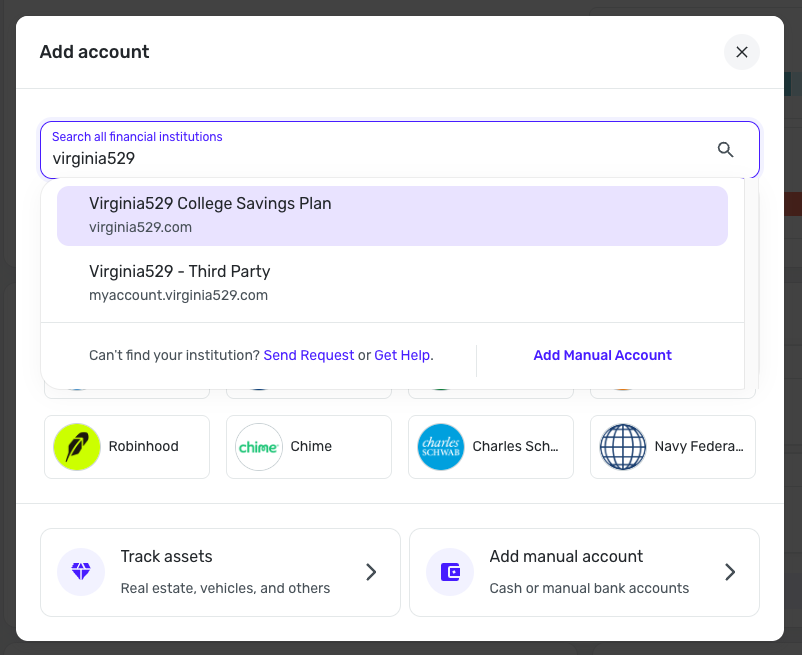Viewport: 802px width, 655px height.
Task: Click the search magnifier icon
Action: pos(726,150)
